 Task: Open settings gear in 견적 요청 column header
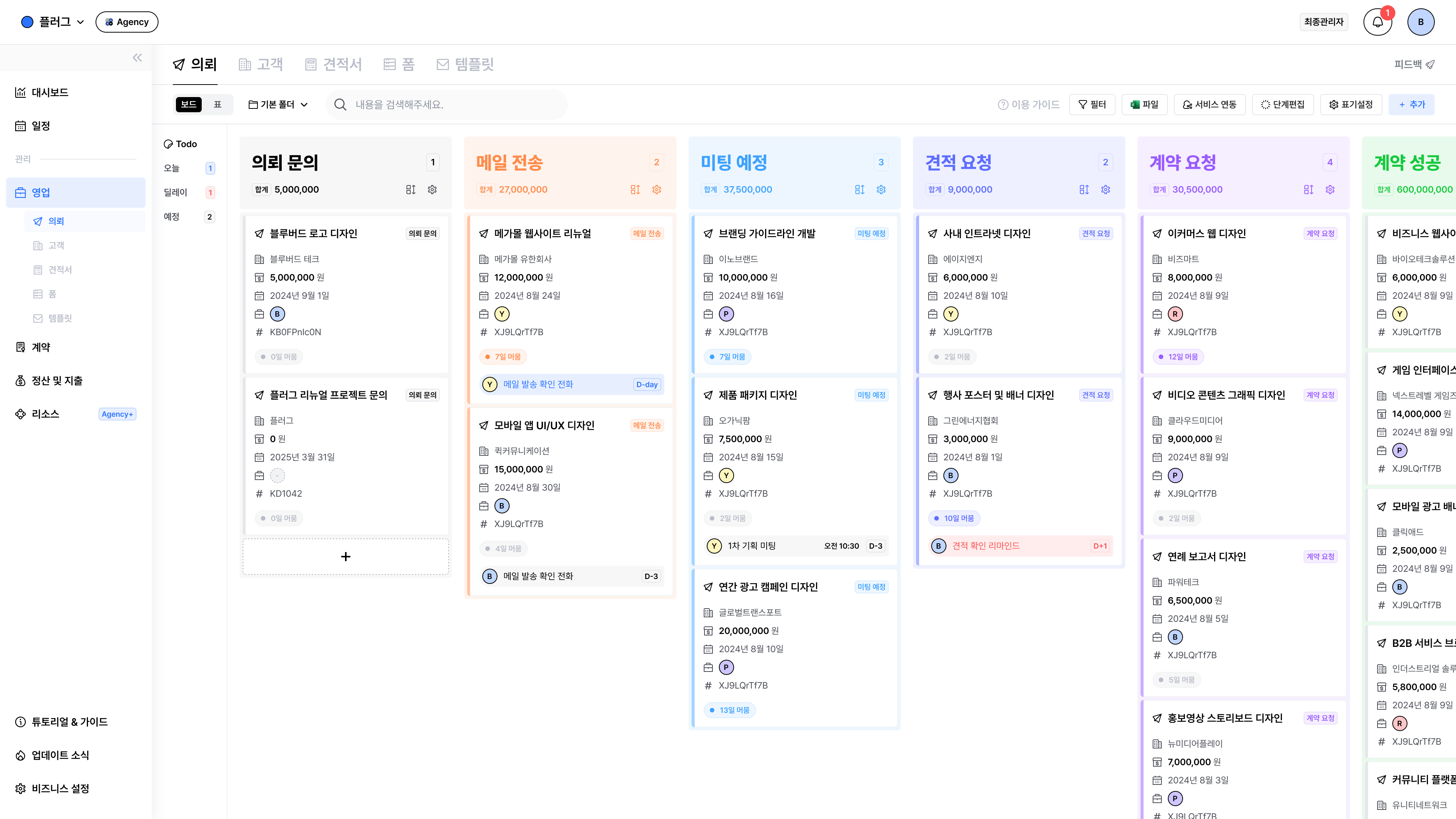coord(1106,190)
